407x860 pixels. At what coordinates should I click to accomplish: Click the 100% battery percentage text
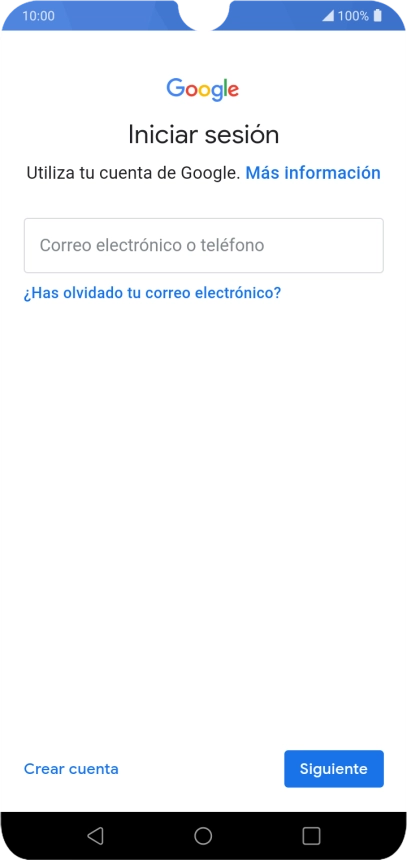[x=353, y=16]
